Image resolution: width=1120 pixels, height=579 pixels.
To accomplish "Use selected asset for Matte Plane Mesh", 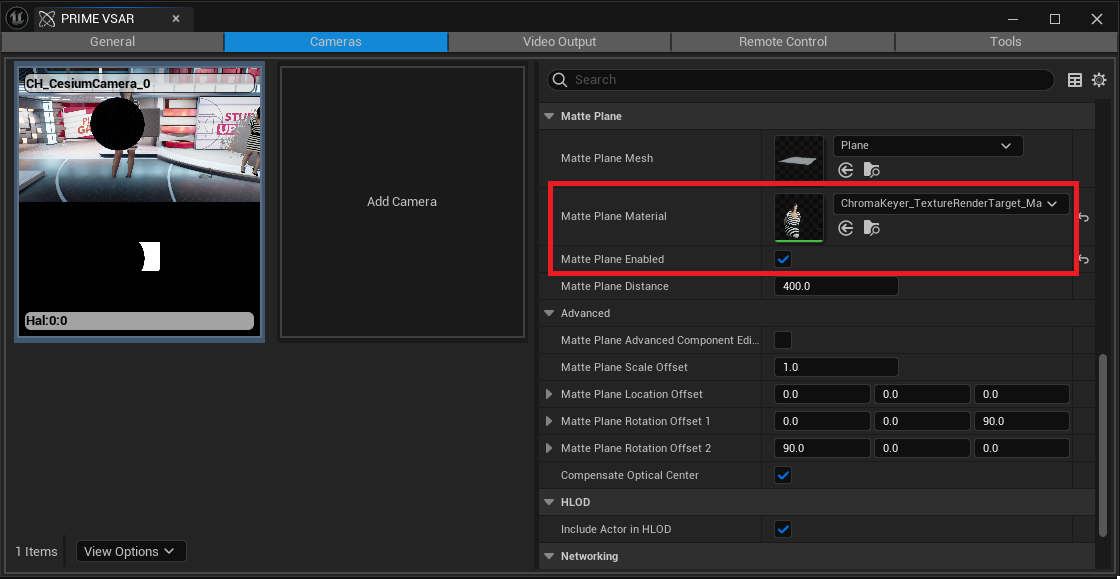I will (846, 171).
